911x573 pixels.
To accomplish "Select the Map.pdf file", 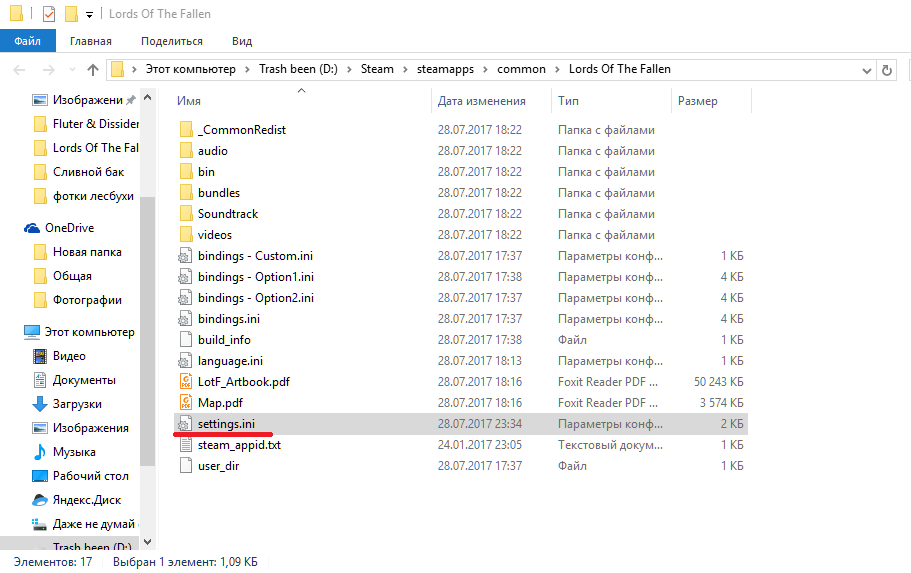I will tap(220, 403).
